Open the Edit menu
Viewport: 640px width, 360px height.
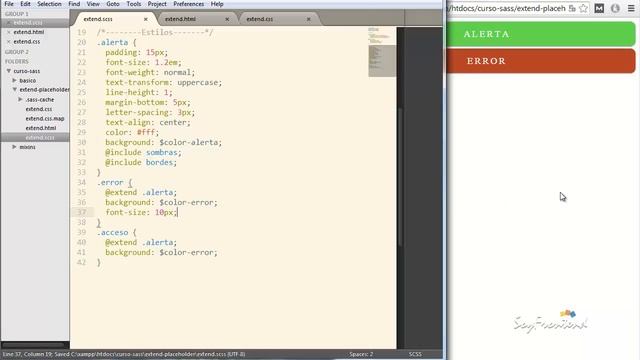pyautogui.click(x=25, y=4)
